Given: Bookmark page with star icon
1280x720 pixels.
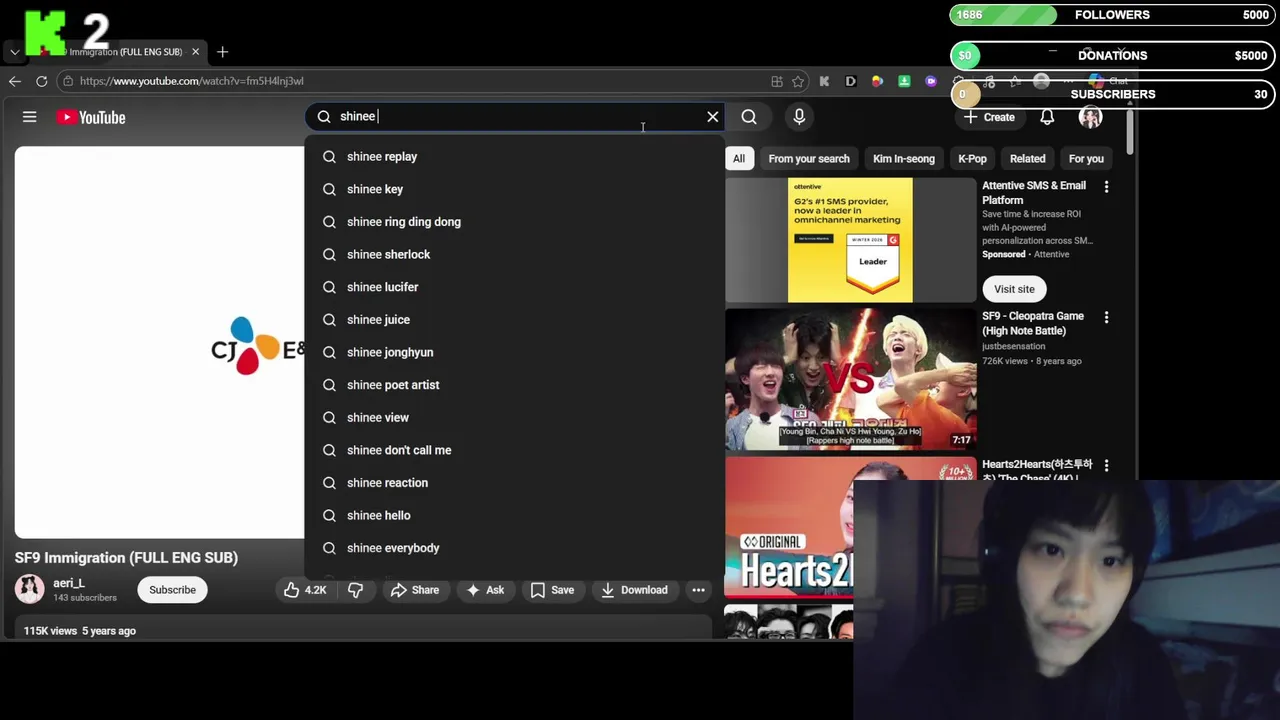Looking at the screenshot, I should (798, 81).
